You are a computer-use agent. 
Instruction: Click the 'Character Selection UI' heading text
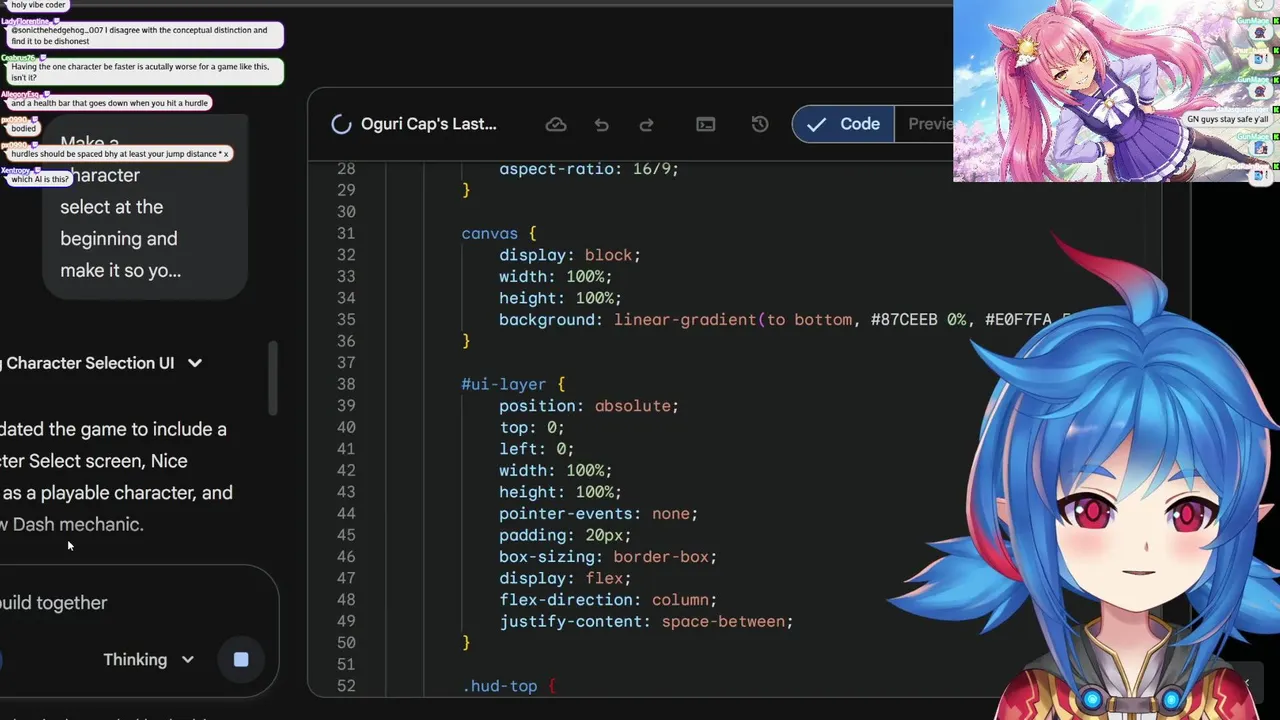[90, 363]
